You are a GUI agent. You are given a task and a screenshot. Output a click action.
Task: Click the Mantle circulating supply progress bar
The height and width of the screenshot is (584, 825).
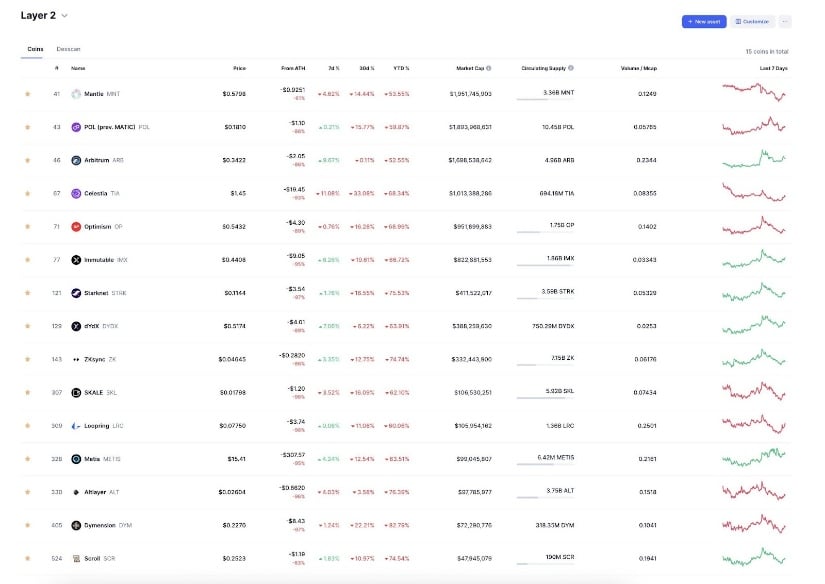(x=545, y=99)
